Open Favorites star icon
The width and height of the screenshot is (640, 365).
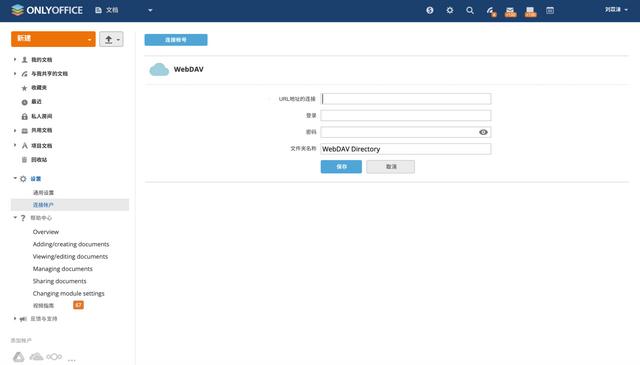click(24, 88)
